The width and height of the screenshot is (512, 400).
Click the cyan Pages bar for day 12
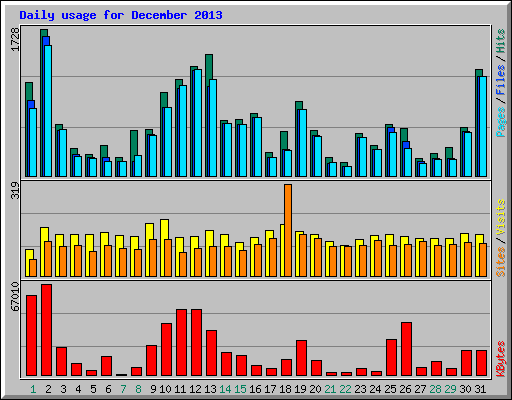pos(198,123)
